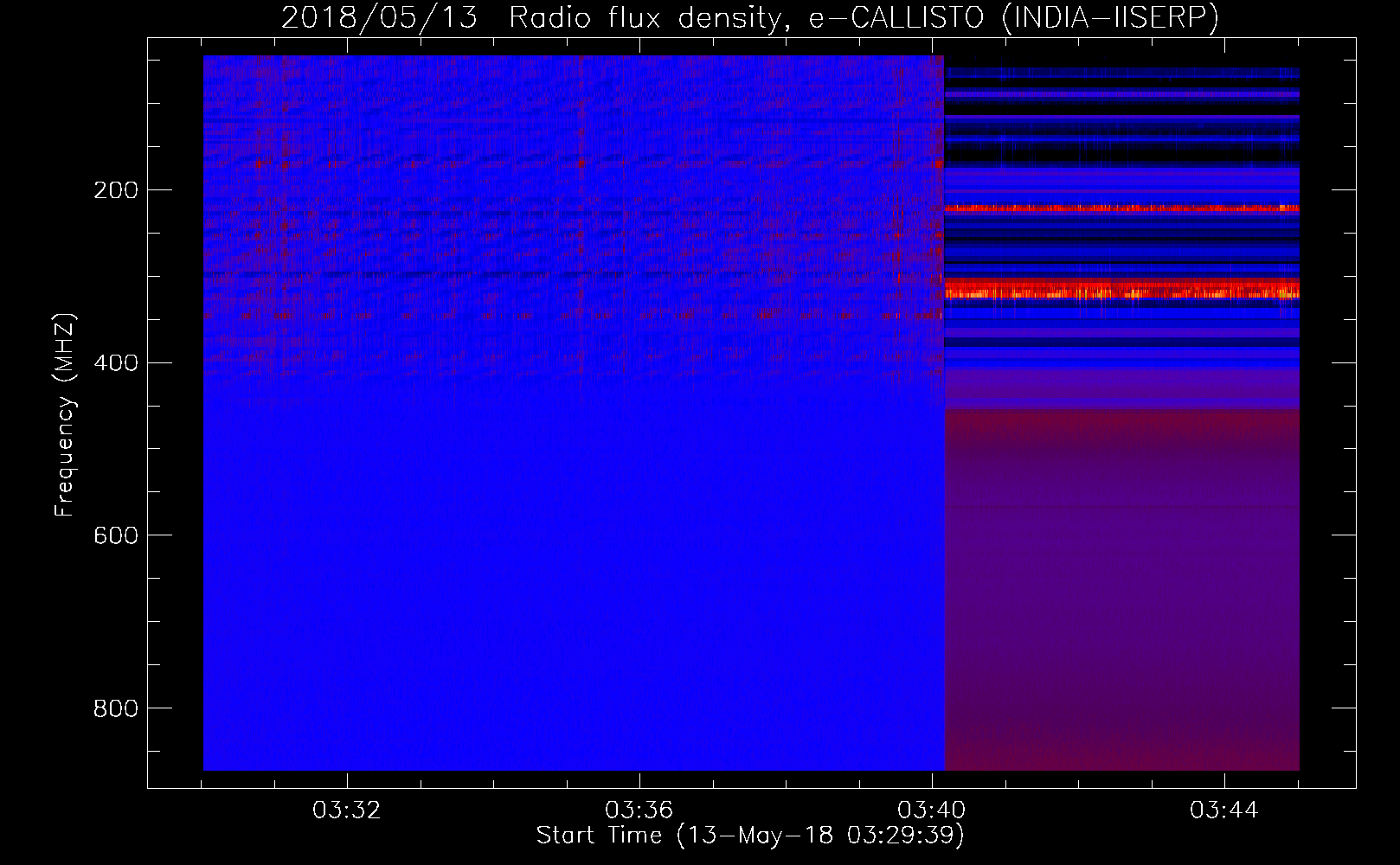Click the bright red-yellow emission band near 320 MHz
The image size is (1400, 865).
pyautogui.click(x=1122, y=289)
